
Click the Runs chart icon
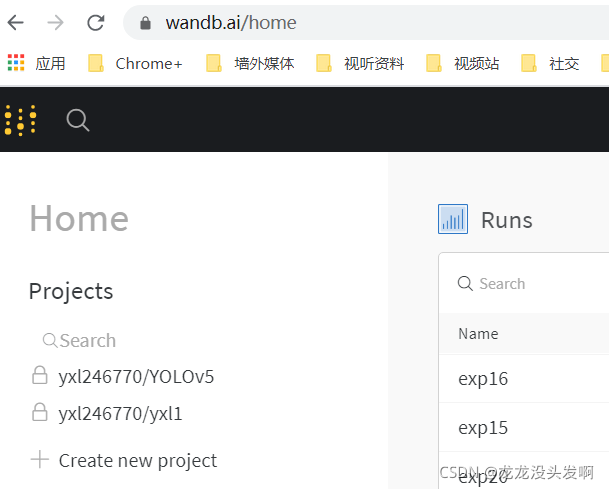coord(453,219)
